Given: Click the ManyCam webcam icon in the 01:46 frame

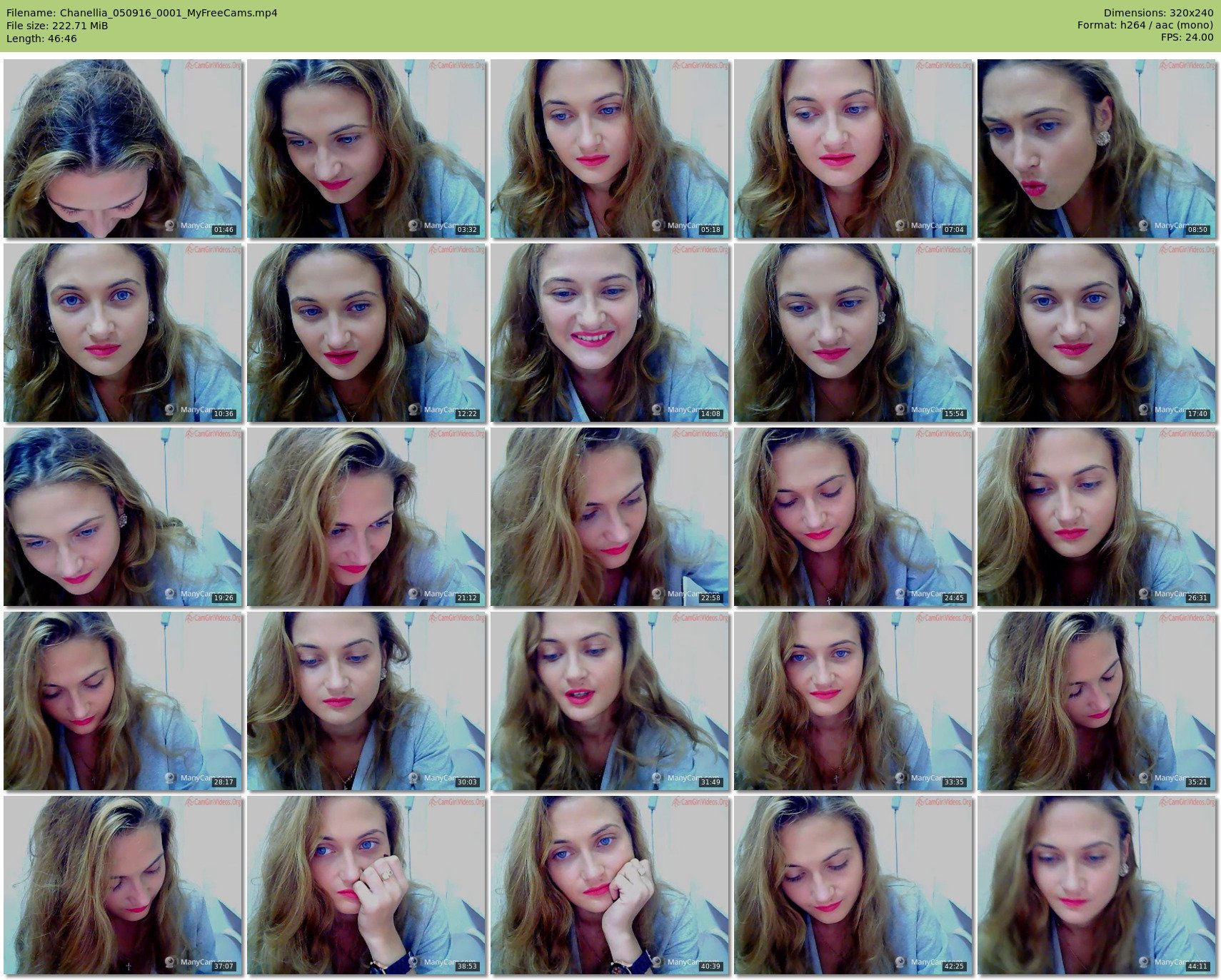Looking at the screenshot, I should click(x=170, y=226).
